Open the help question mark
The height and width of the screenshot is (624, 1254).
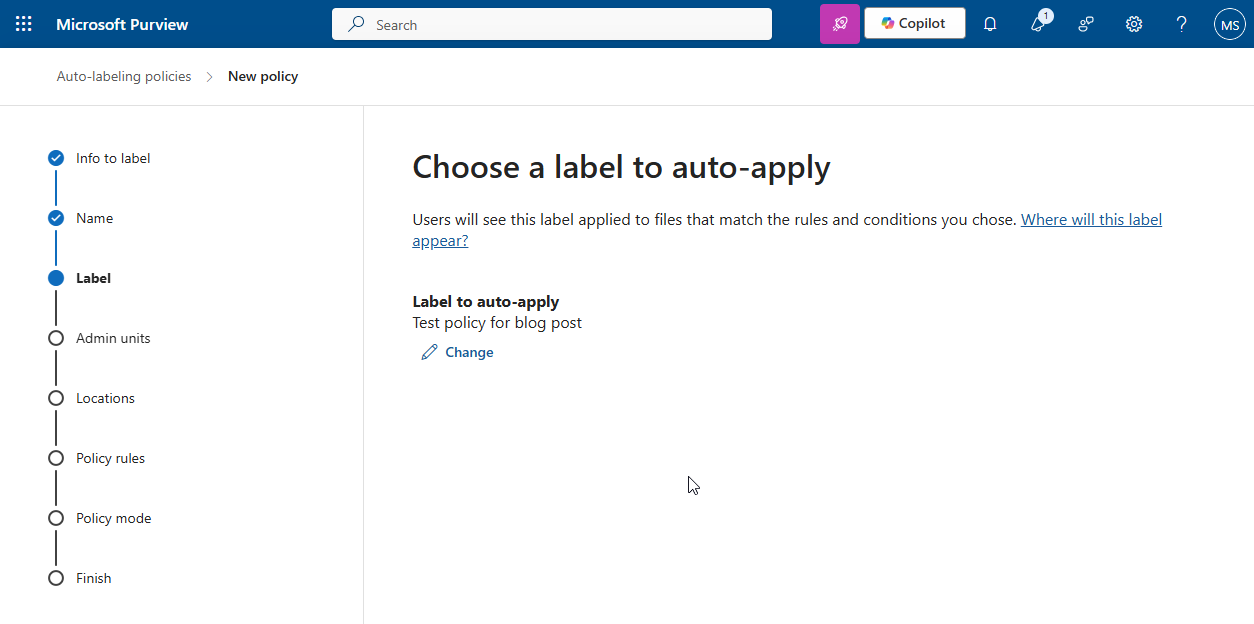point(1181,23)
